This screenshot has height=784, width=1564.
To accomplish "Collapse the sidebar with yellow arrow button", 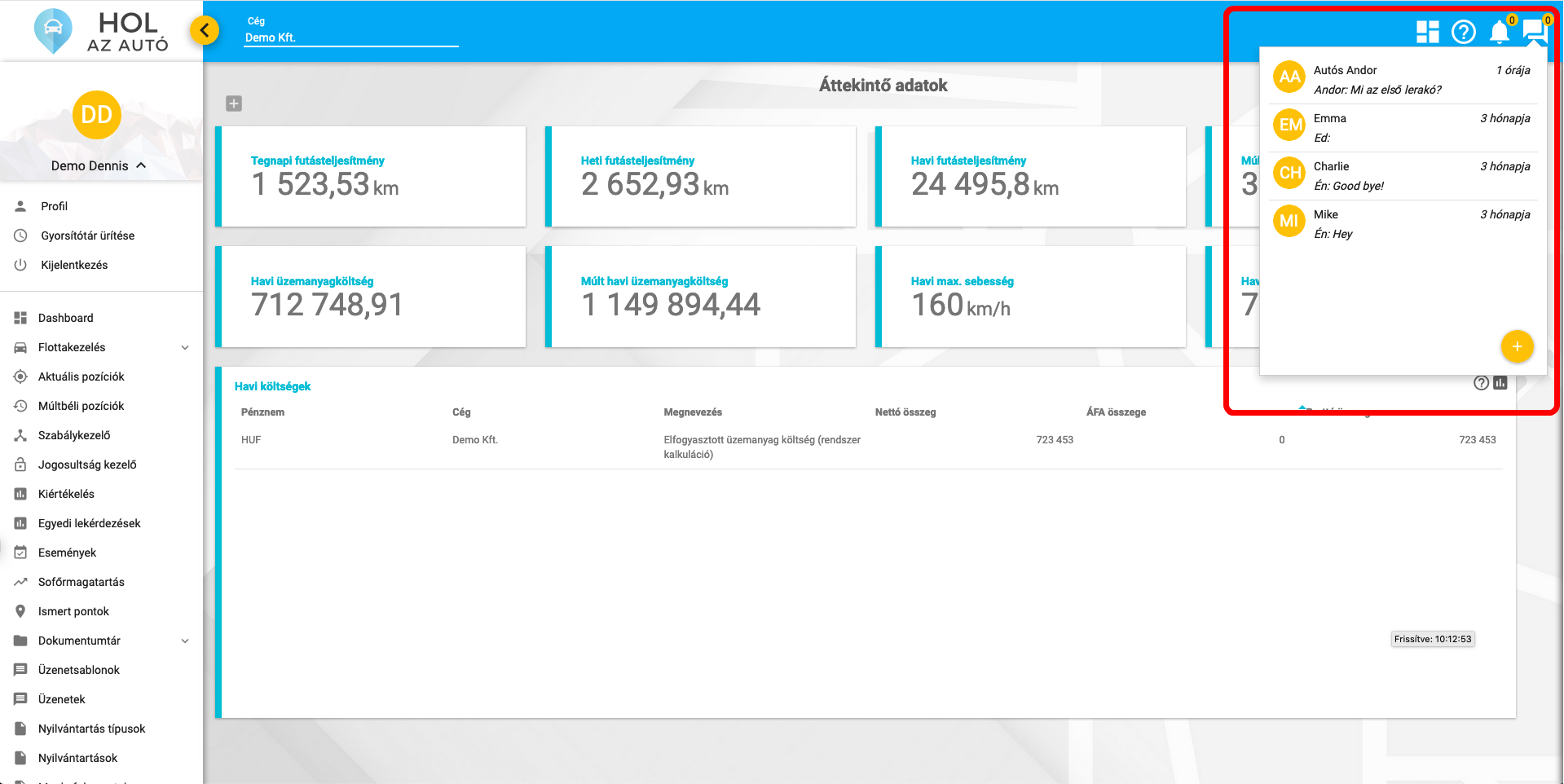I will click(x=205, y=31).
